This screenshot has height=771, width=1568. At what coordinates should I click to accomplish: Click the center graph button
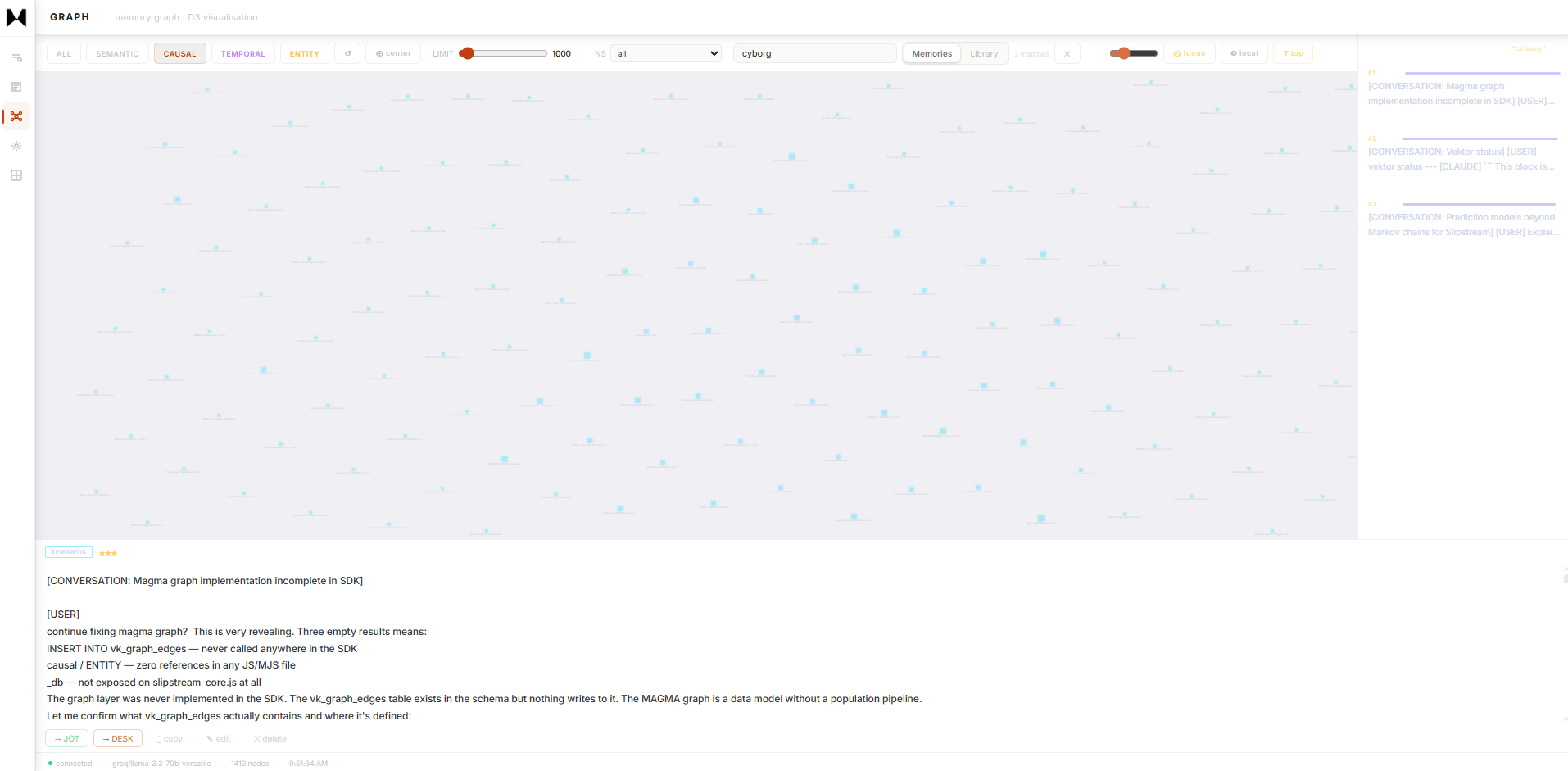pyautogui.click(x=393, y=53)
